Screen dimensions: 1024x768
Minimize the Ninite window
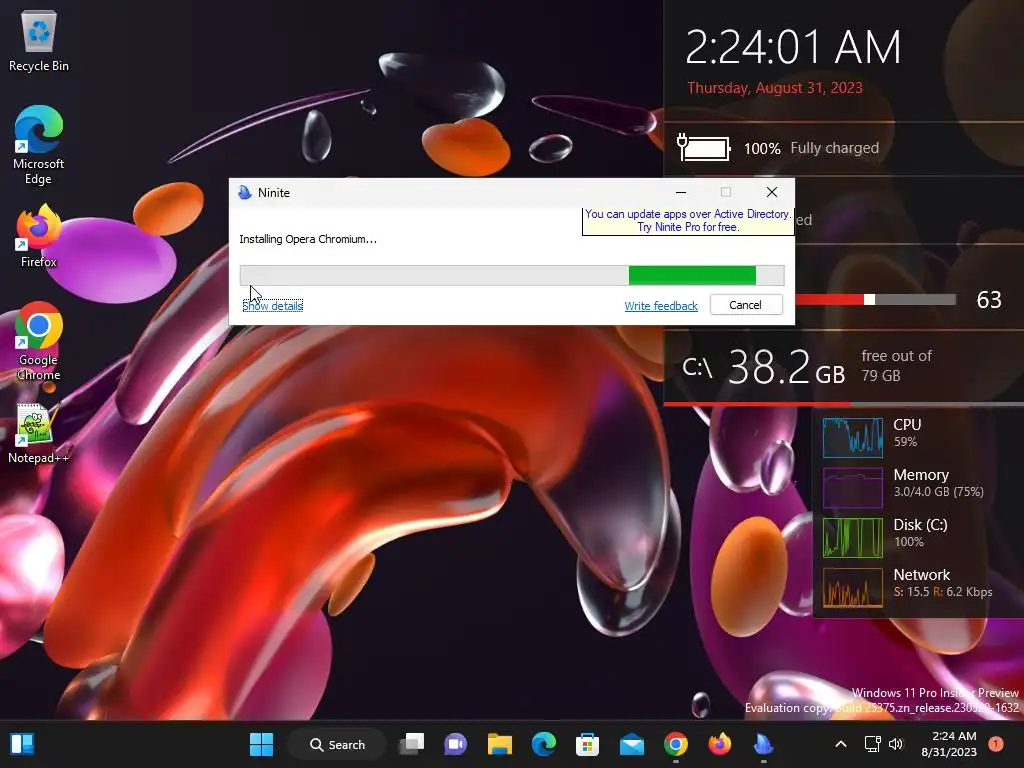[680, 192]
